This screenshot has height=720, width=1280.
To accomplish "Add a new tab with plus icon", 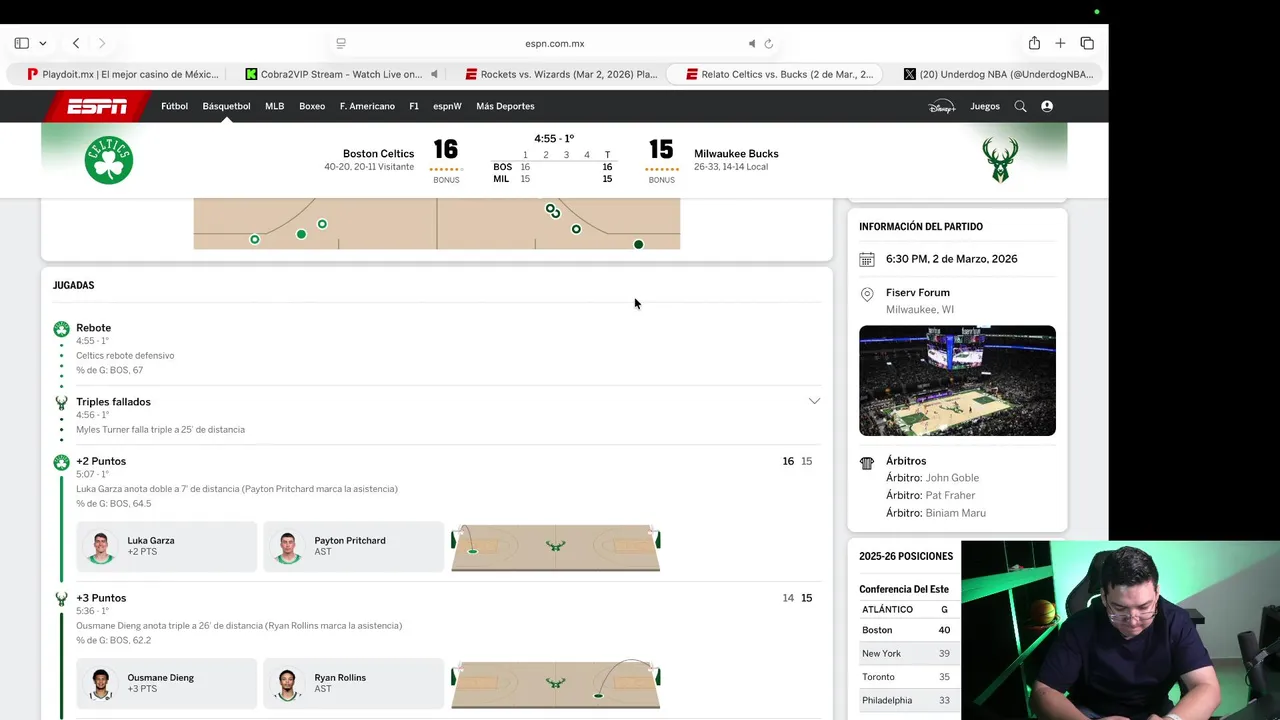I will click(1060, 43).
